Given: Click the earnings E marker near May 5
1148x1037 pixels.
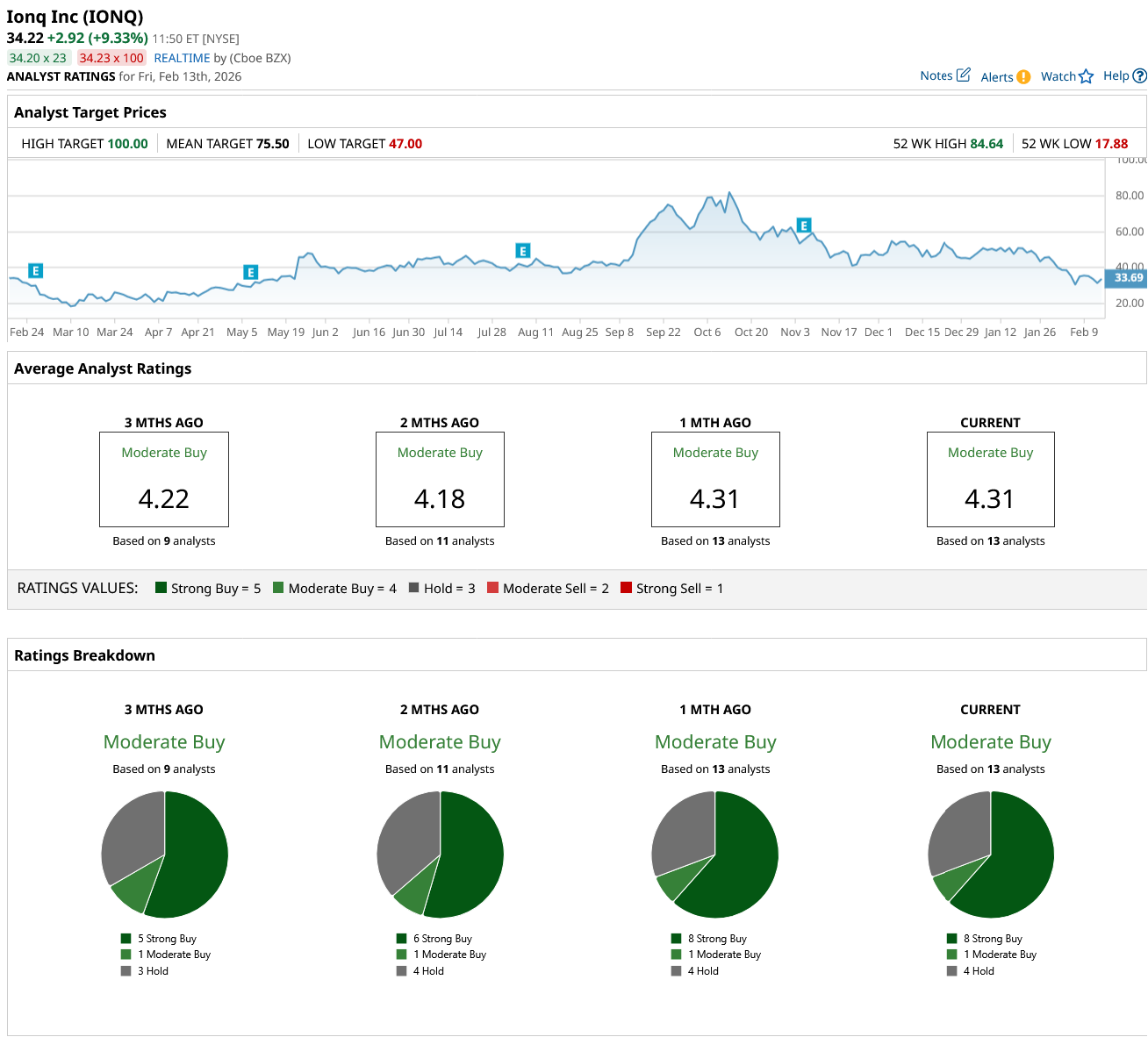Looking at the screenshot, I should point(251,270).
